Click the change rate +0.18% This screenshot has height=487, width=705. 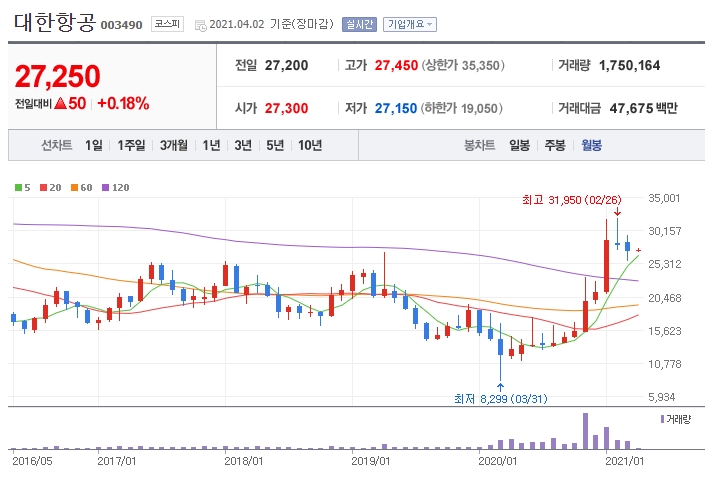[x=123, y=103]
